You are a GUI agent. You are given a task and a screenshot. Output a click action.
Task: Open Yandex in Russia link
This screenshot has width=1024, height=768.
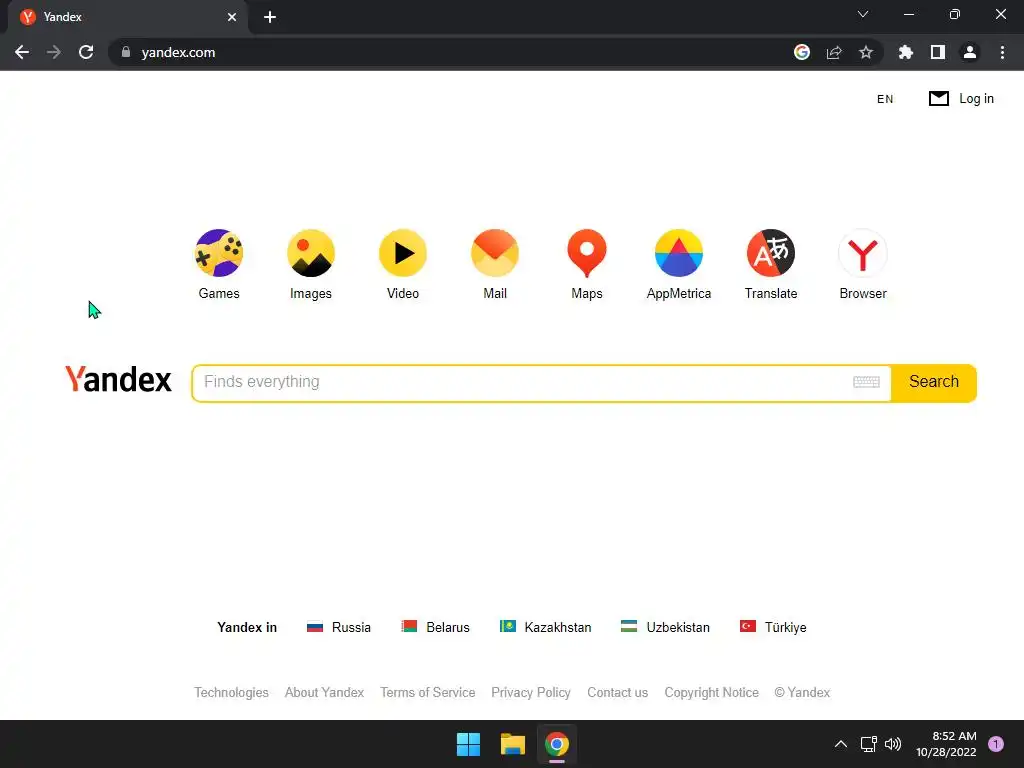(x=338, y=627)
